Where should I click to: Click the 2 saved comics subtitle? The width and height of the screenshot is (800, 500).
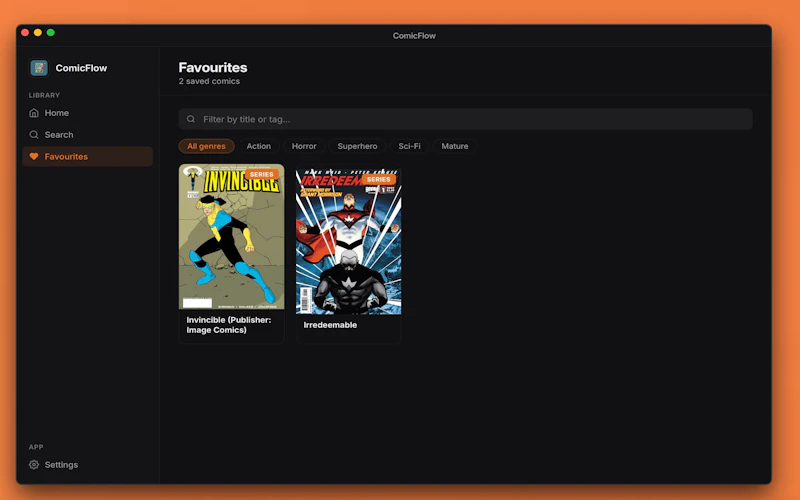click(x=209, y=81)
